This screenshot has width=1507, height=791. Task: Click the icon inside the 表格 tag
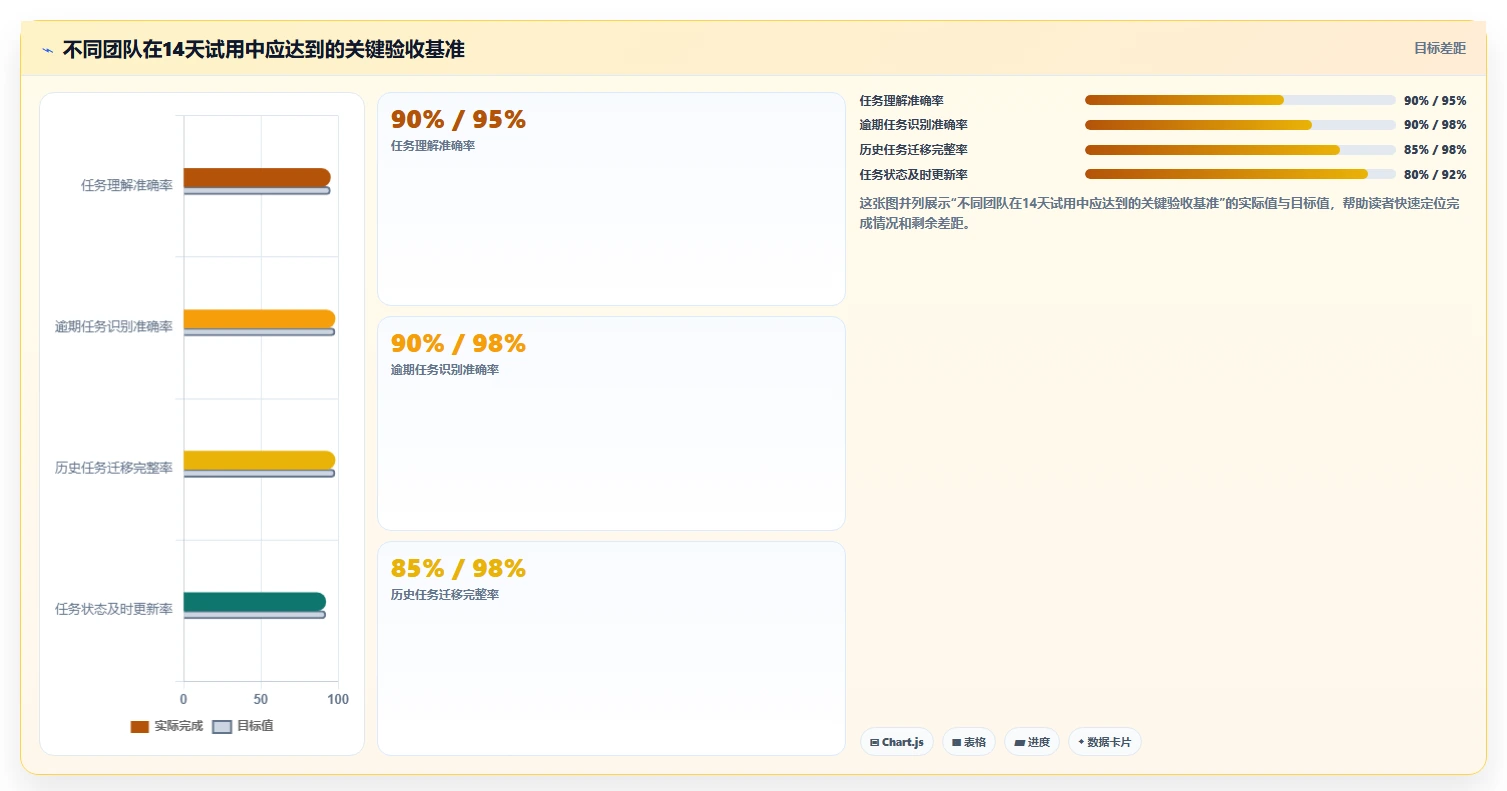pyautogui.click(x=957, y=743)
